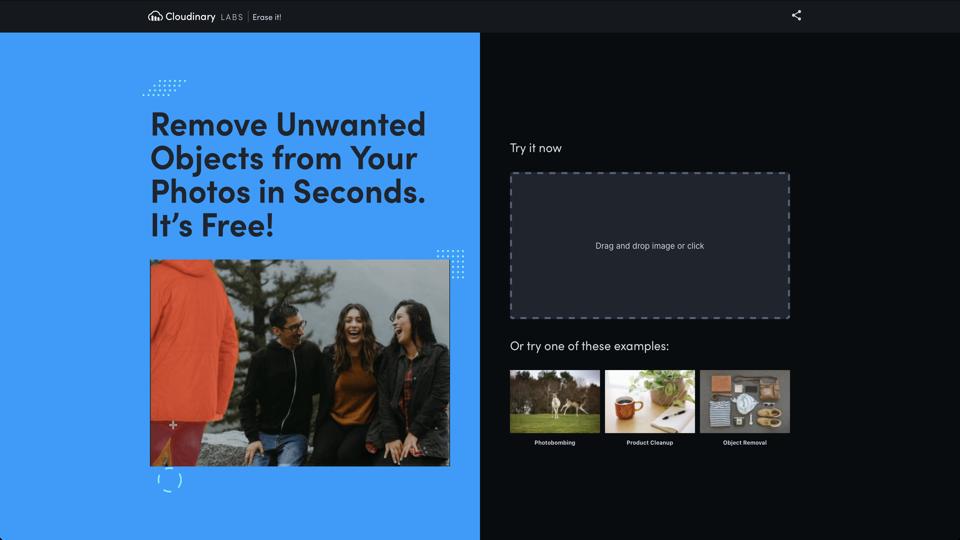Click the dashed circle below hero photo
This screenshot has height=540, width=960.
pos(170,481)
